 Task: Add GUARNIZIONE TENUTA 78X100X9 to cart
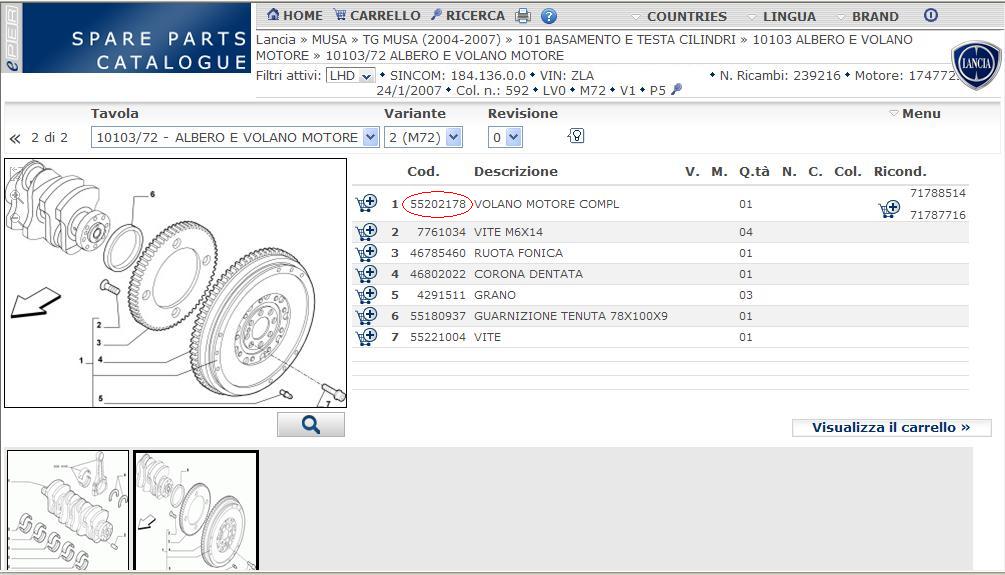(366, 316)
